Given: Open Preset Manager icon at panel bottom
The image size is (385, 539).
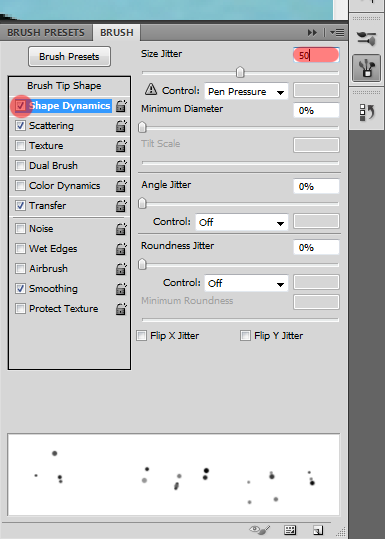Looking at the screenshot, I should point(290,530).
